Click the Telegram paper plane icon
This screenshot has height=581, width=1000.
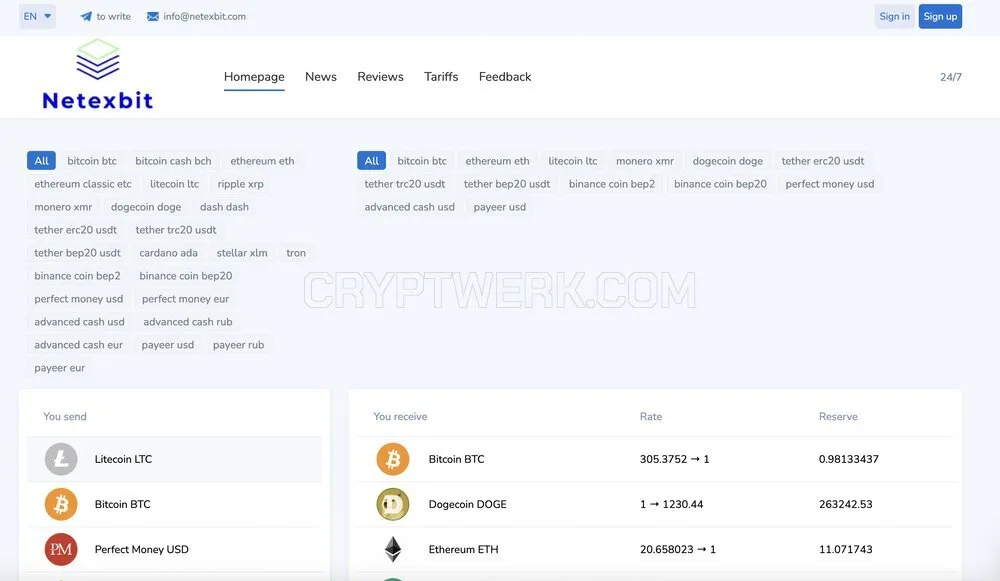(x=85, y=17)
